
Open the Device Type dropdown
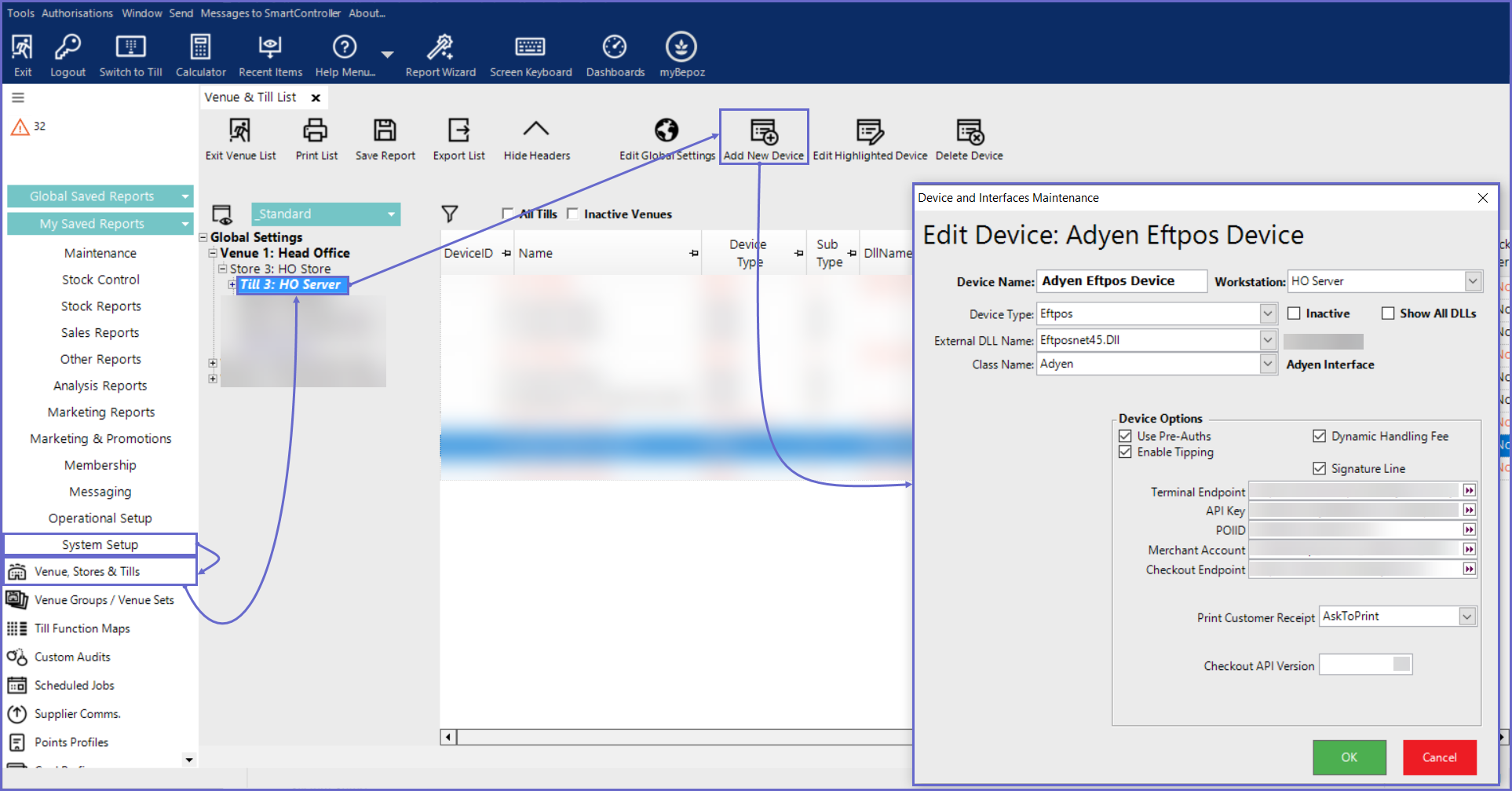pos(1267,314)
